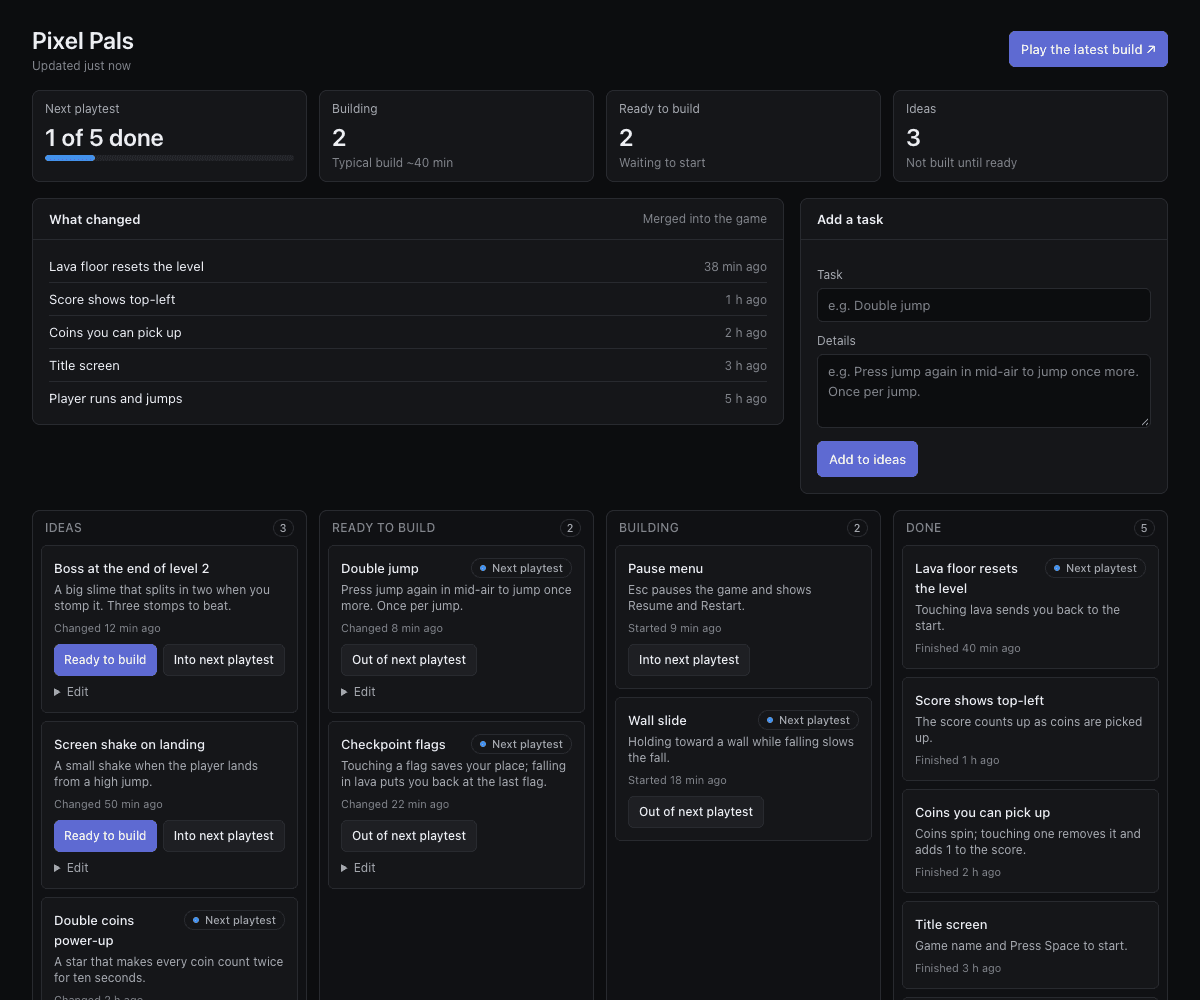
Task: Click Next playtest badge on Lava floor card
Action: [x=1095, y=568]
